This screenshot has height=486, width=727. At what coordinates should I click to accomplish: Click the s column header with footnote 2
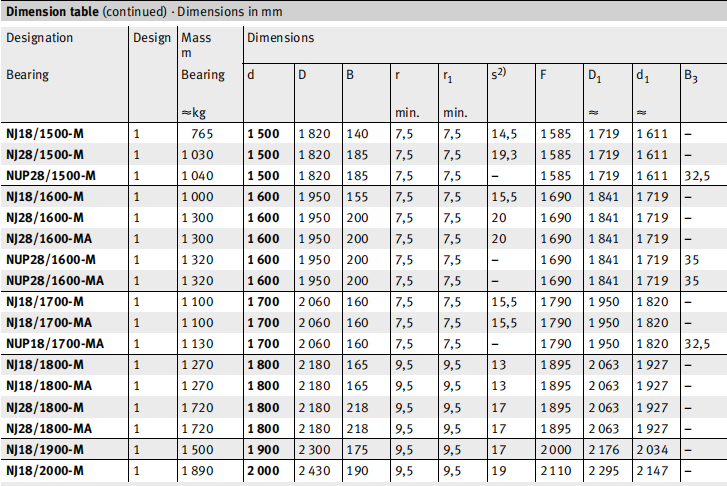click(501, 75)
